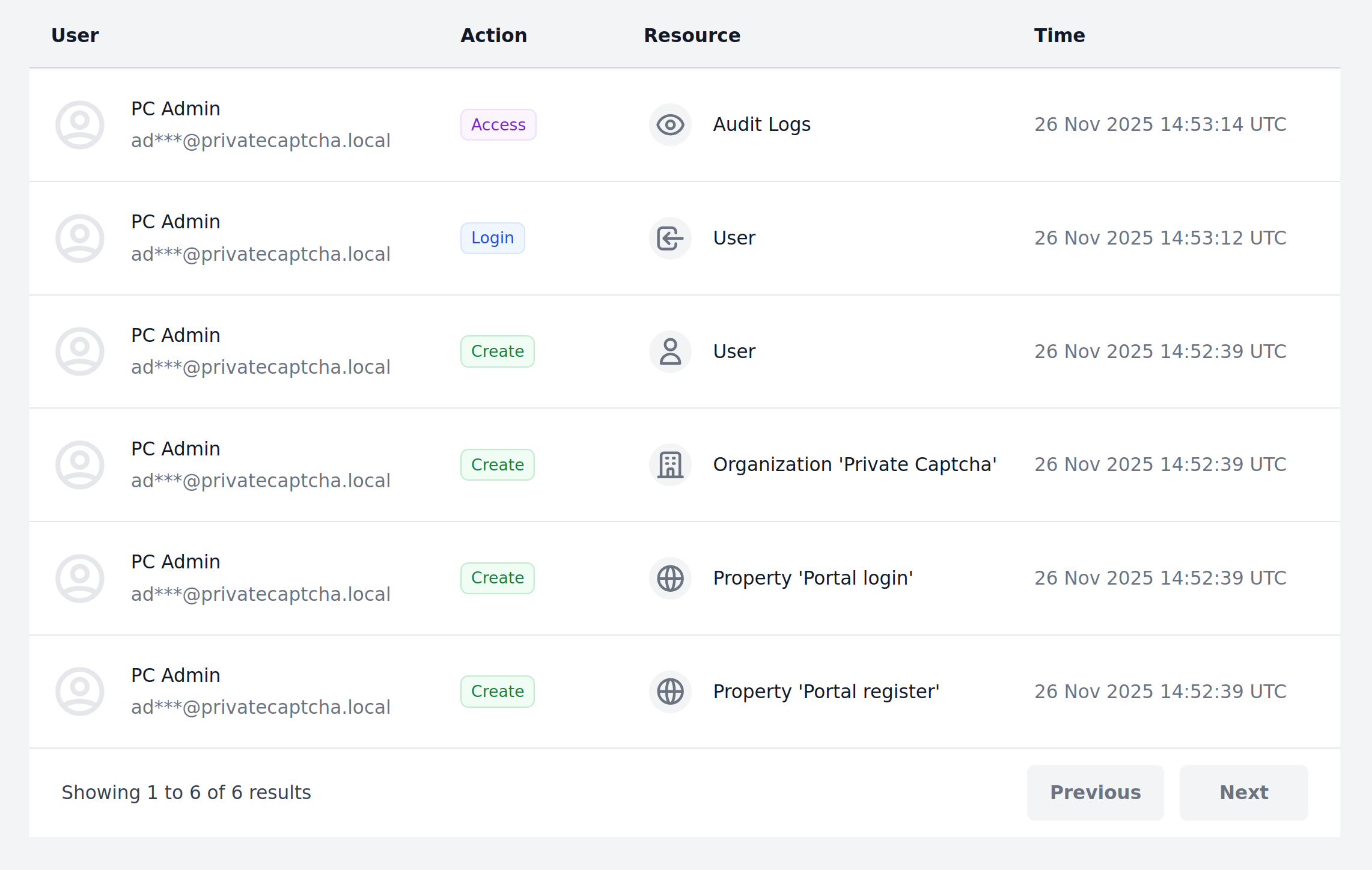The height and width of the screenshot is (870, 1372).
Task: Click the Create badge in the Portal login row
Action: click(x=497, y=578)
